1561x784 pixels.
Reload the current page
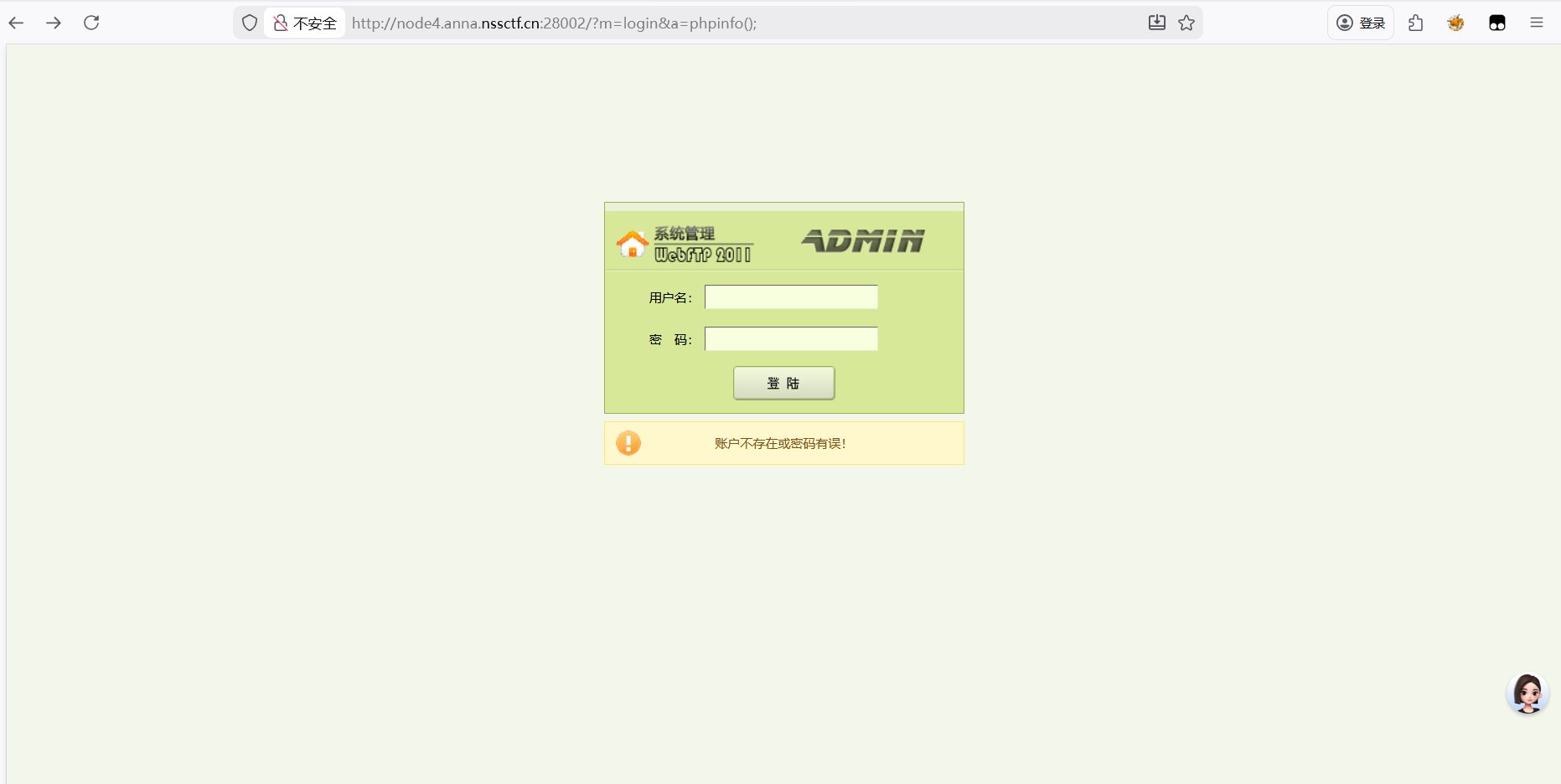pyautogui.click(x=91, y=23)
